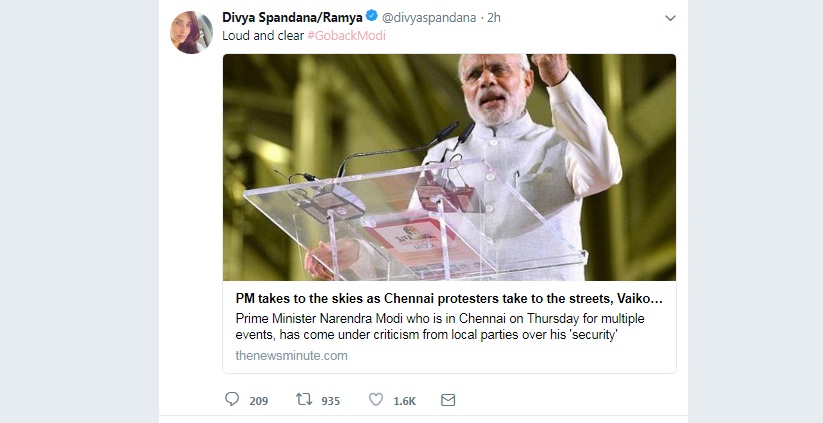The height and width of the screenshot is (423, 823).
Task: Click the @divyaspandana handle
Action: tap(429, 18)
